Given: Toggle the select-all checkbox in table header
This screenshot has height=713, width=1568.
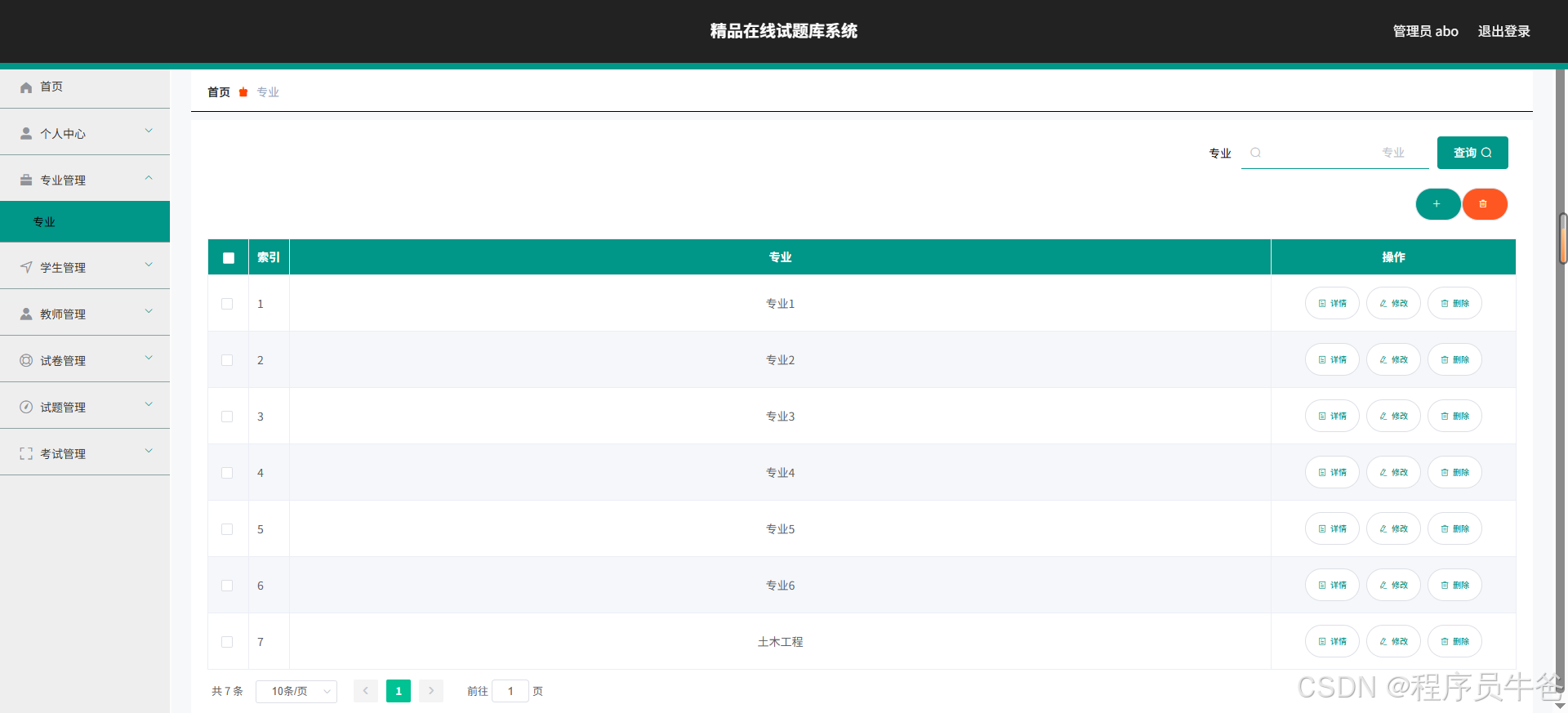Looking at the screenshot, I should (x=229, y=258).
